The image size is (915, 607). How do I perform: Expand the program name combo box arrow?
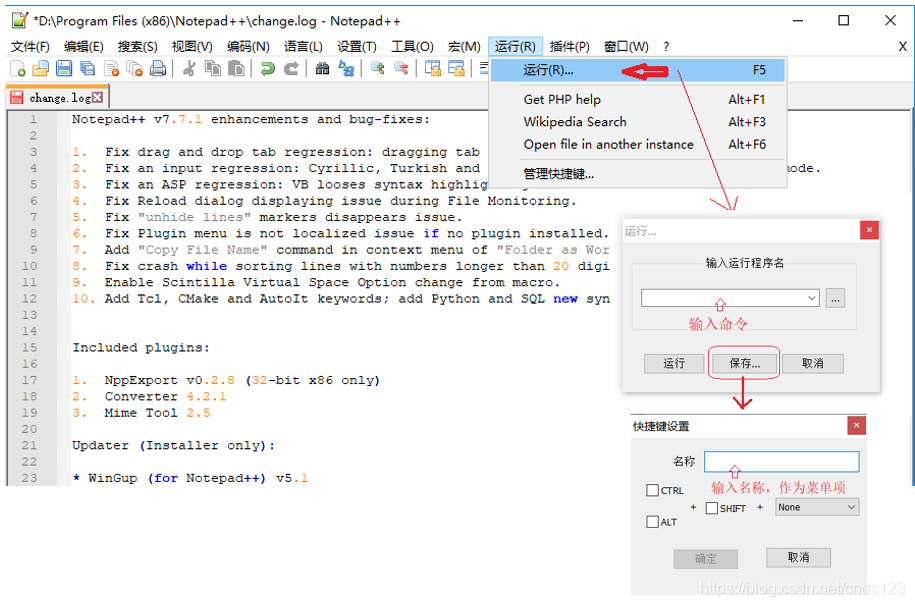pyautogui.click(x=811, y=298)
